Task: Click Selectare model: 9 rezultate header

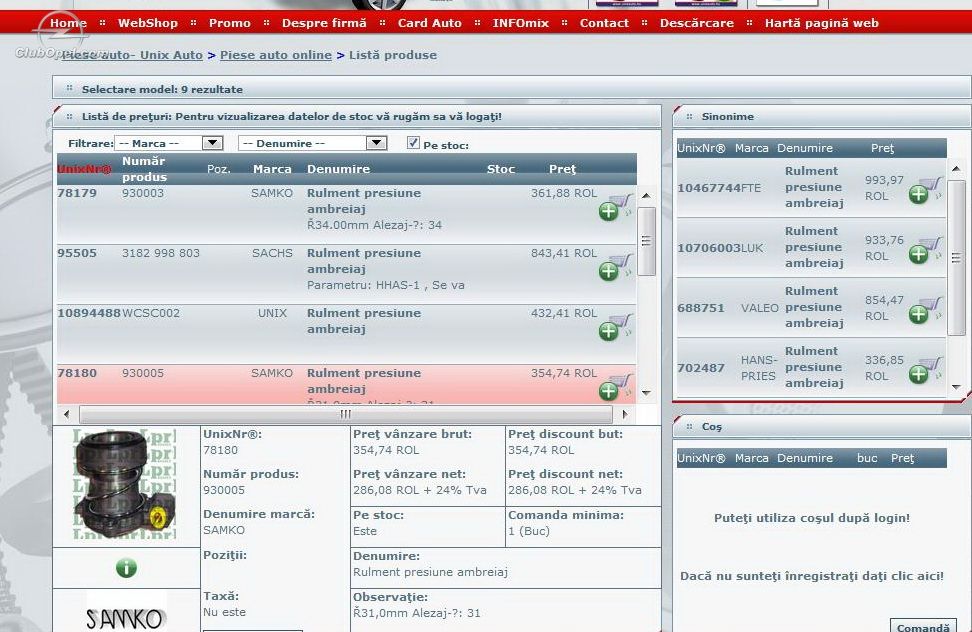Action: 511,89
